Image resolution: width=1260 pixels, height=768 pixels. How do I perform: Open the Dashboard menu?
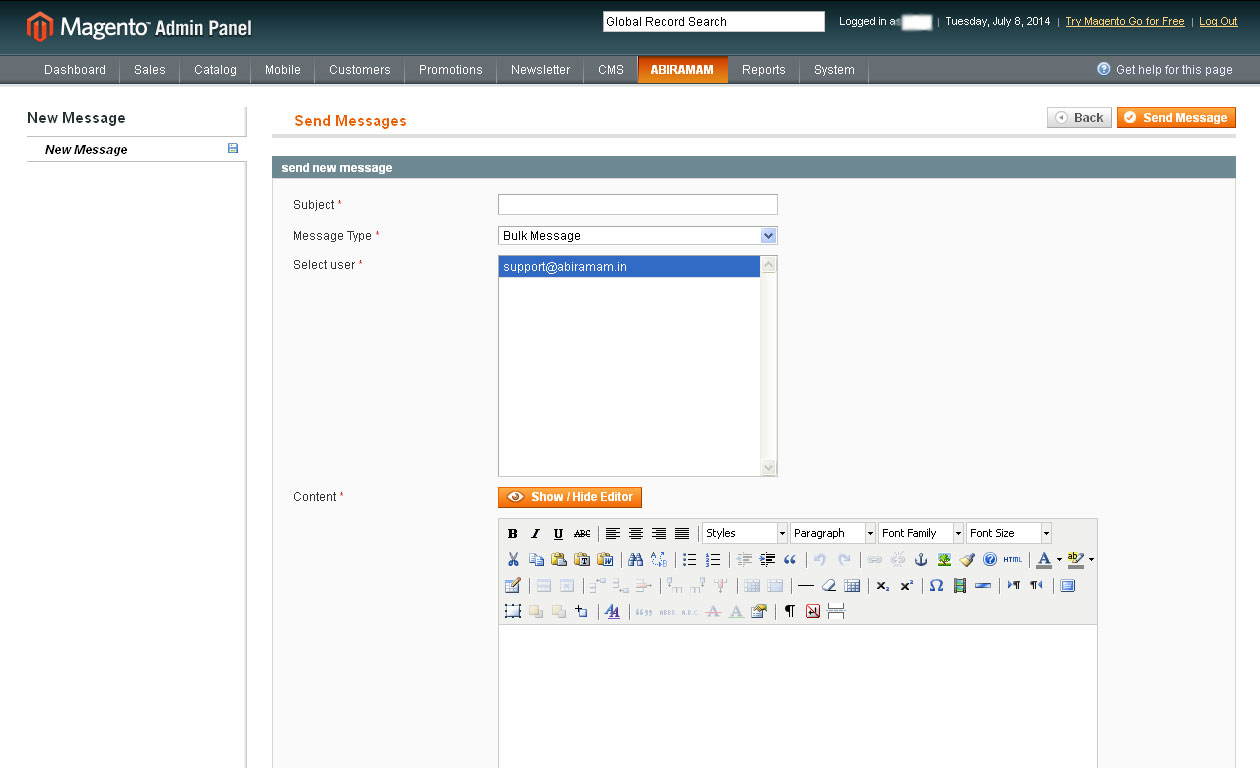click(x=75, y=70)
